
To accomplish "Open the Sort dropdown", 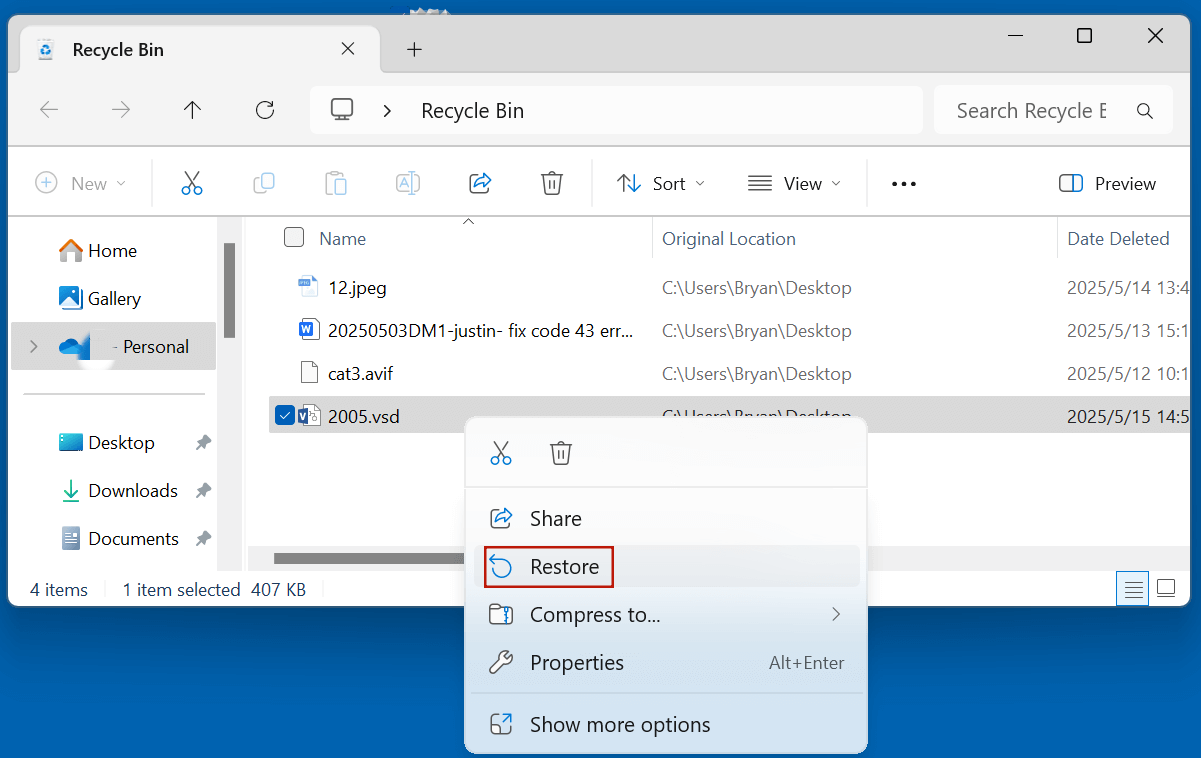I will [x=660, y=183].
